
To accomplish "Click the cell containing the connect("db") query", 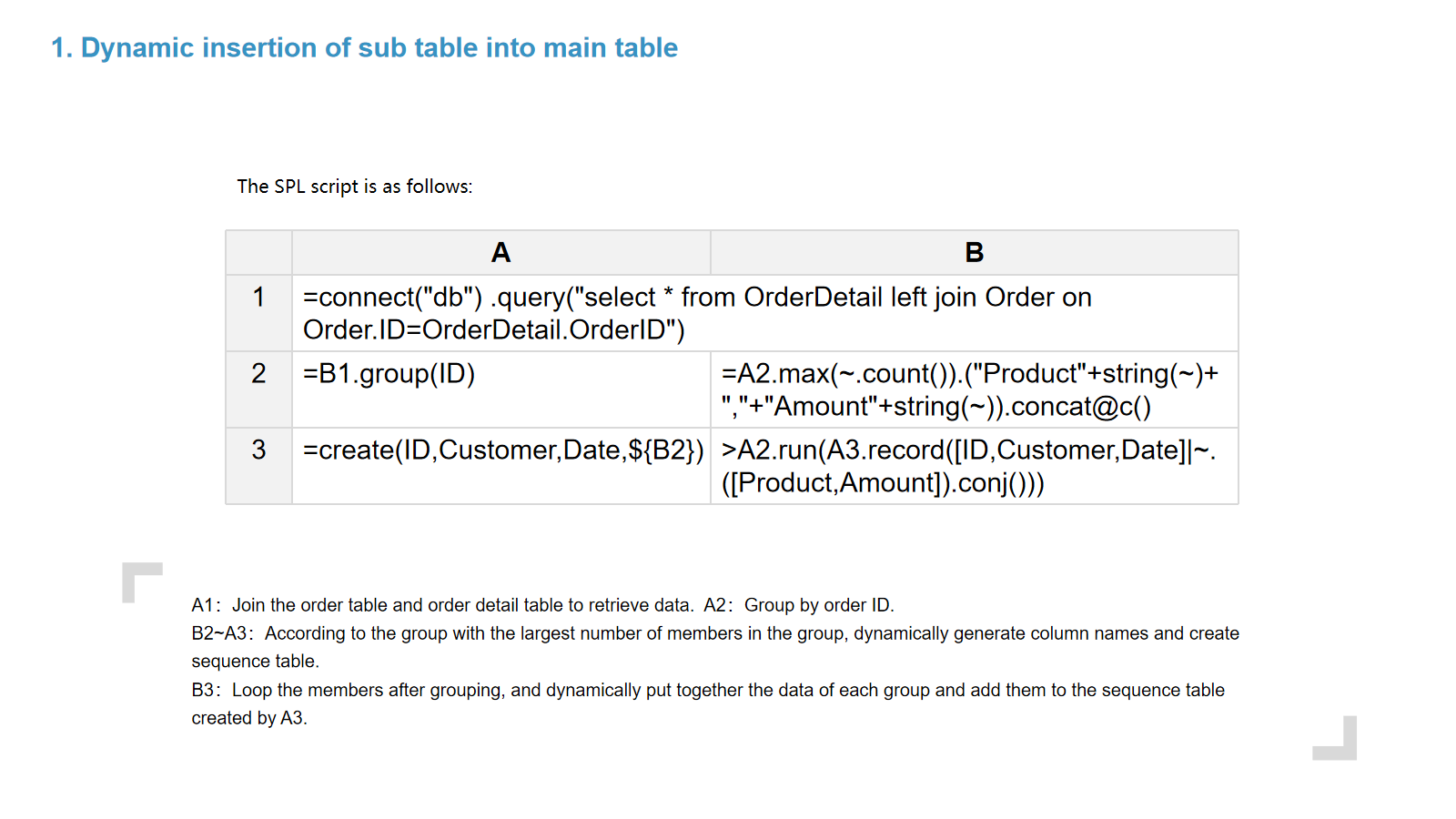I will point(697,313).
